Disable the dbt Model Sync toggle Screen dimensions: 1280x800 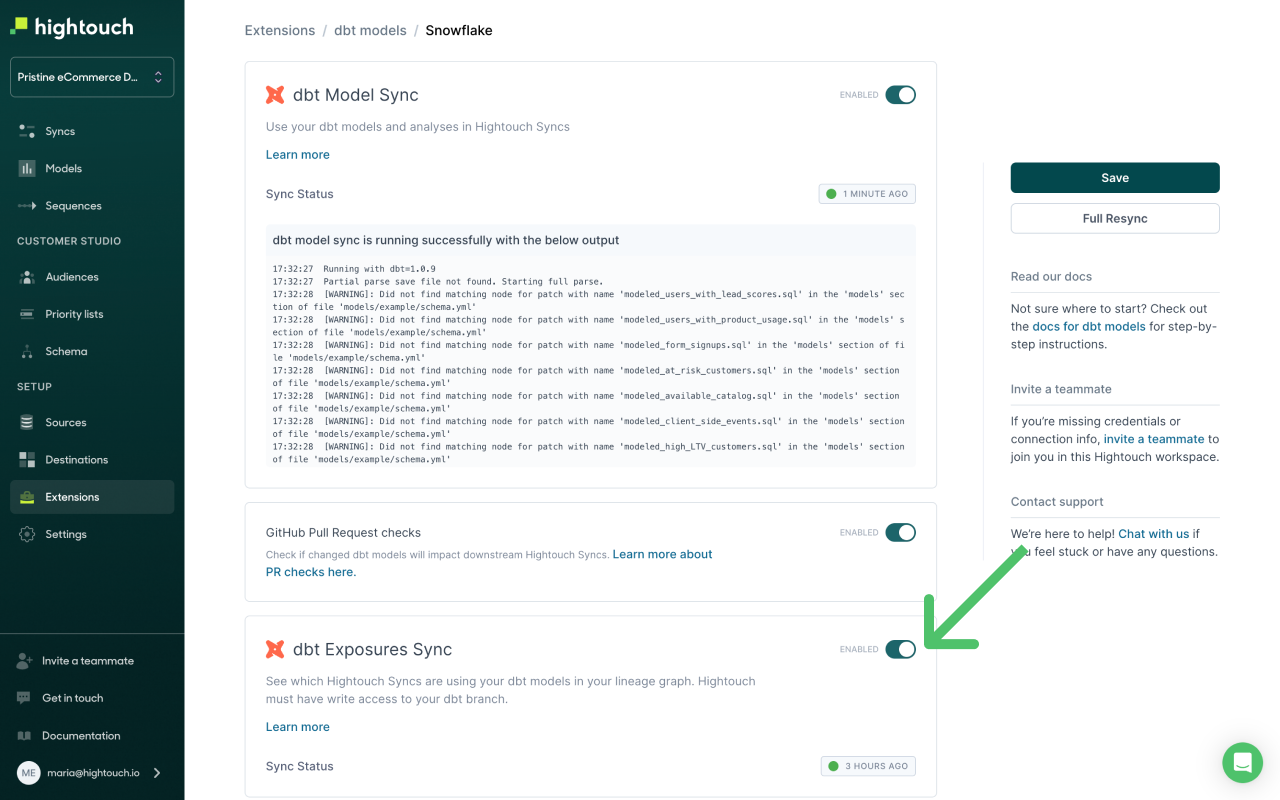click(x=900, y=95)
